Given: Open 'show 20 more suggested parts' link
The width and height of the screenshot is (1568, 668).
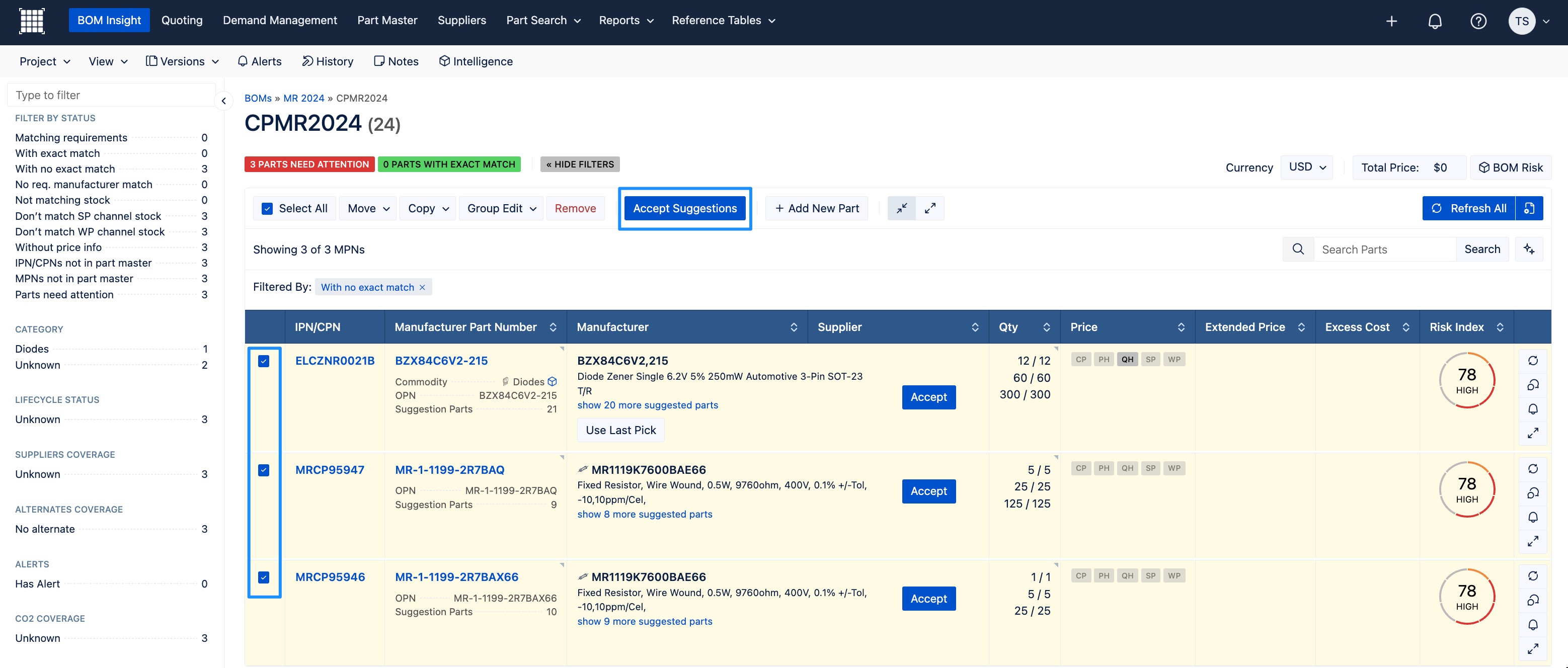Looking at the screenshot, I should point(648,405).
